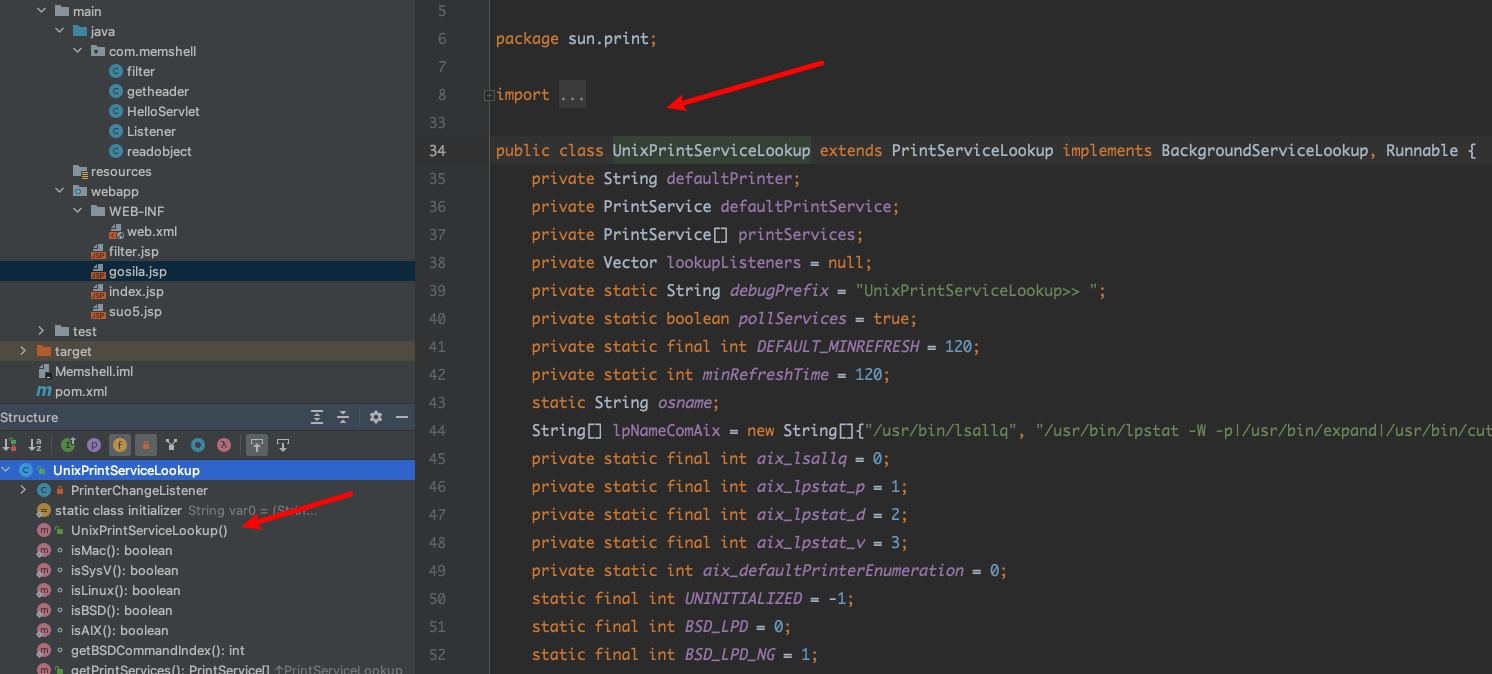
Task: Toggle Show Fields filter button
Action: click(120, 445)
